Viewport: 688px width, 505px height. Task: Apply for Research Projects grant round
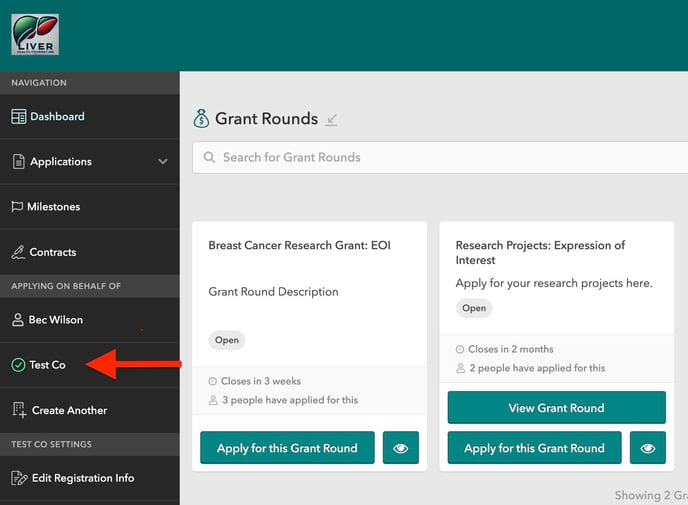pos(535,448)
